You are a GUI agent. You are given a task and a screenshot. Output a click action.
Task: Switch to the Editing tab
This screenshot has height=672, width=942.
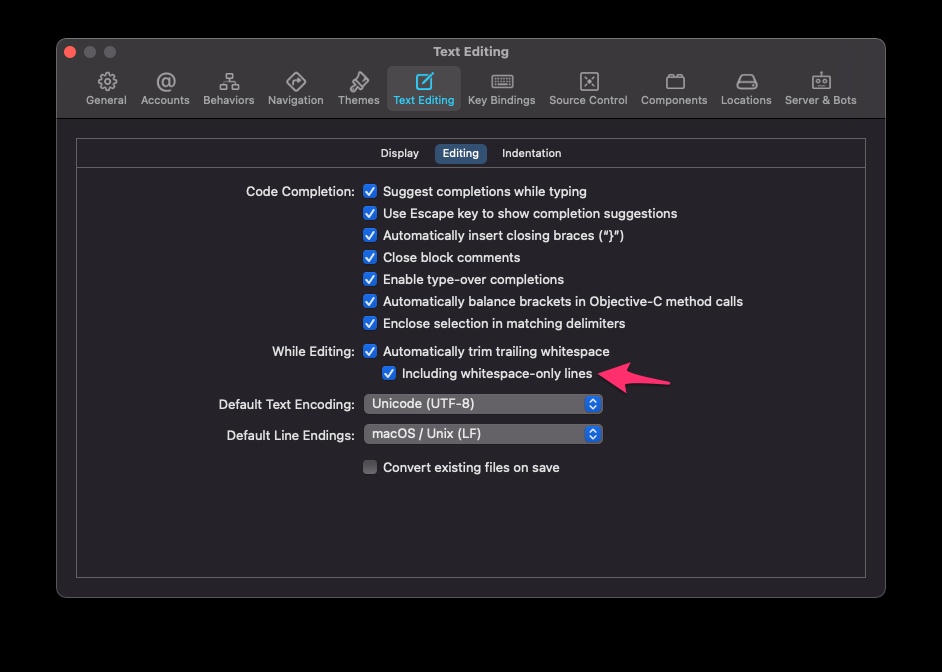[461, 153]
